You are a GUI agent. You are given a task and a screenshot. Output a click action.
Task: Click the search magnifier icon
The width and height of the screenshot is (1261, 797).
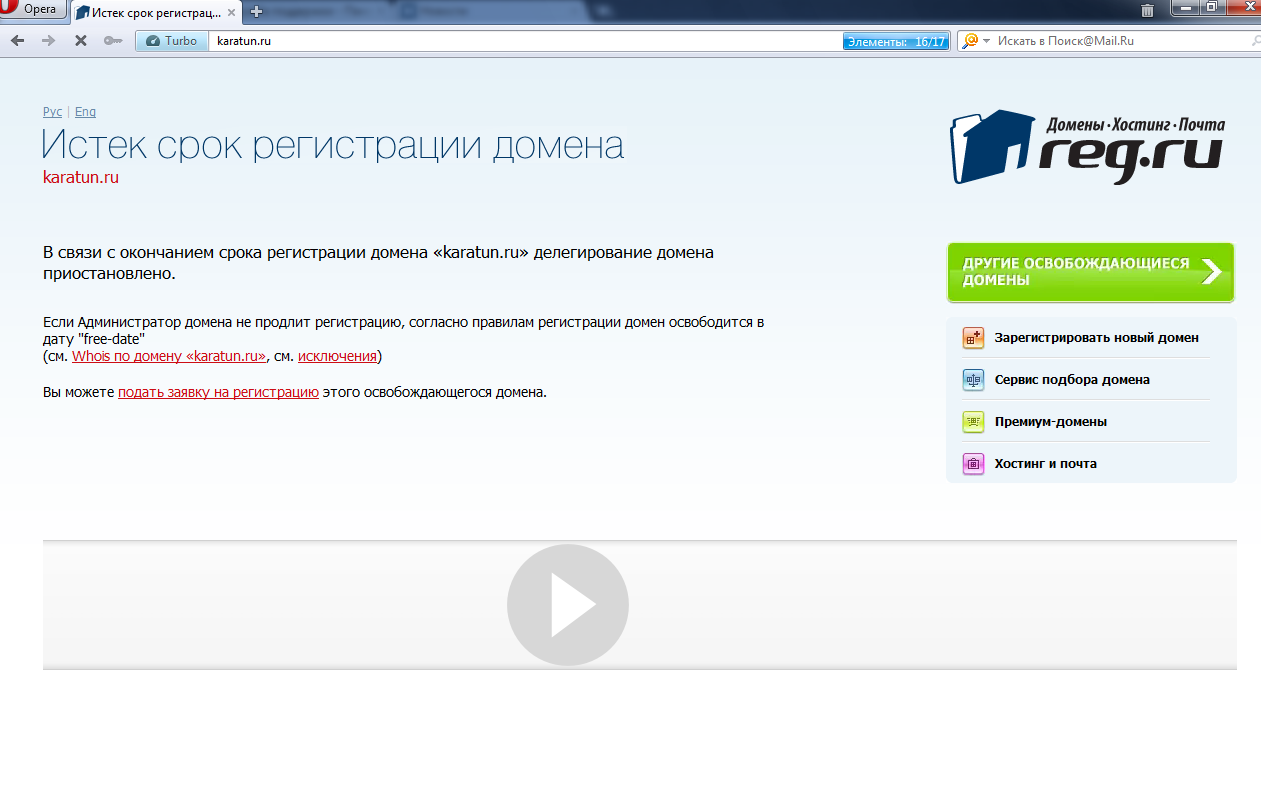(1256, 41)
